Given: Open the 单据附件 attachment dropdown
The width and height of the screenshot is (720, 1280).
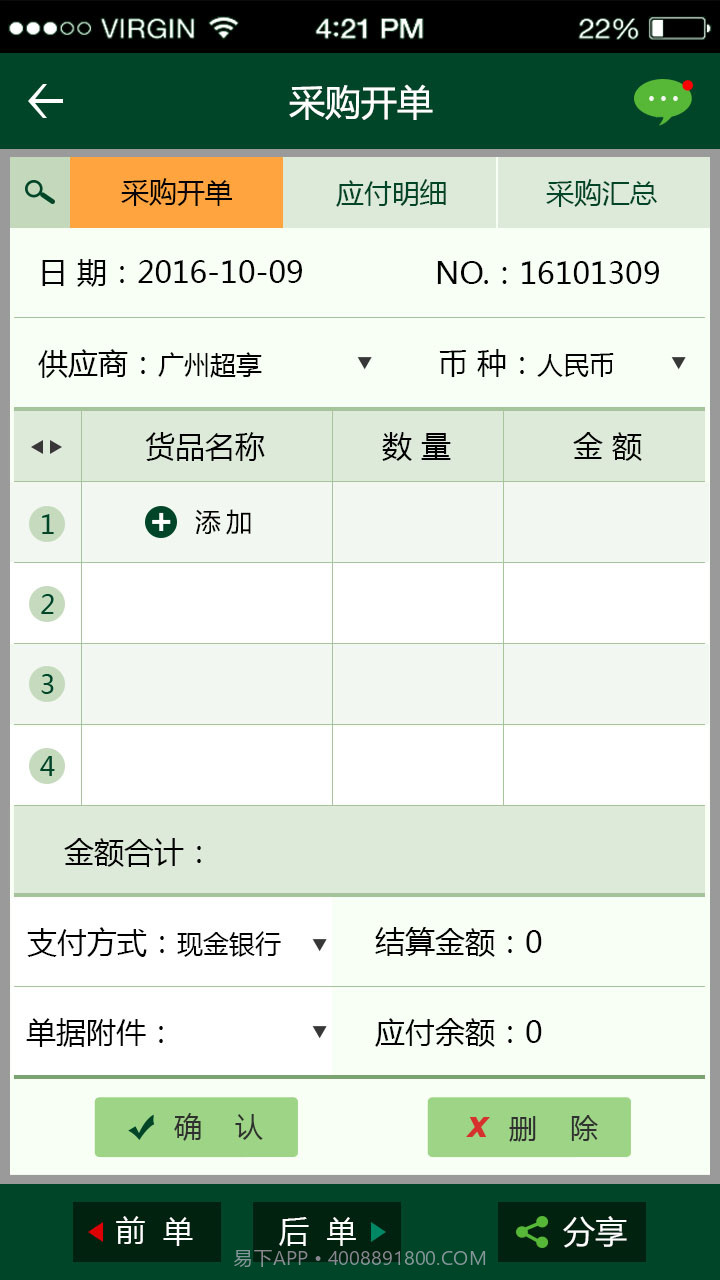Looking at the screenshot, I should coord(316,1032).
